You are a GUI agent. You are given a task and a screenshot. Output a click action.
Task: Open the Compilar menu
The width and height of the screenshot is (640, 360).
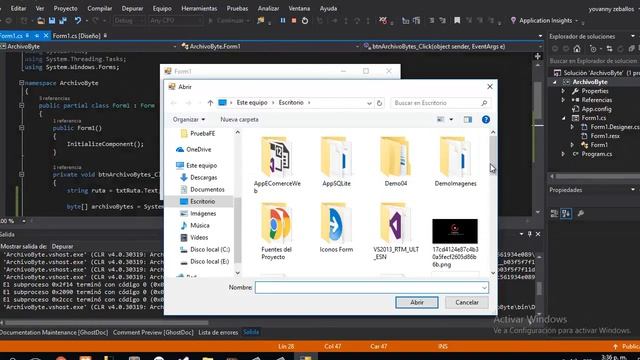[x=100, y=8]
